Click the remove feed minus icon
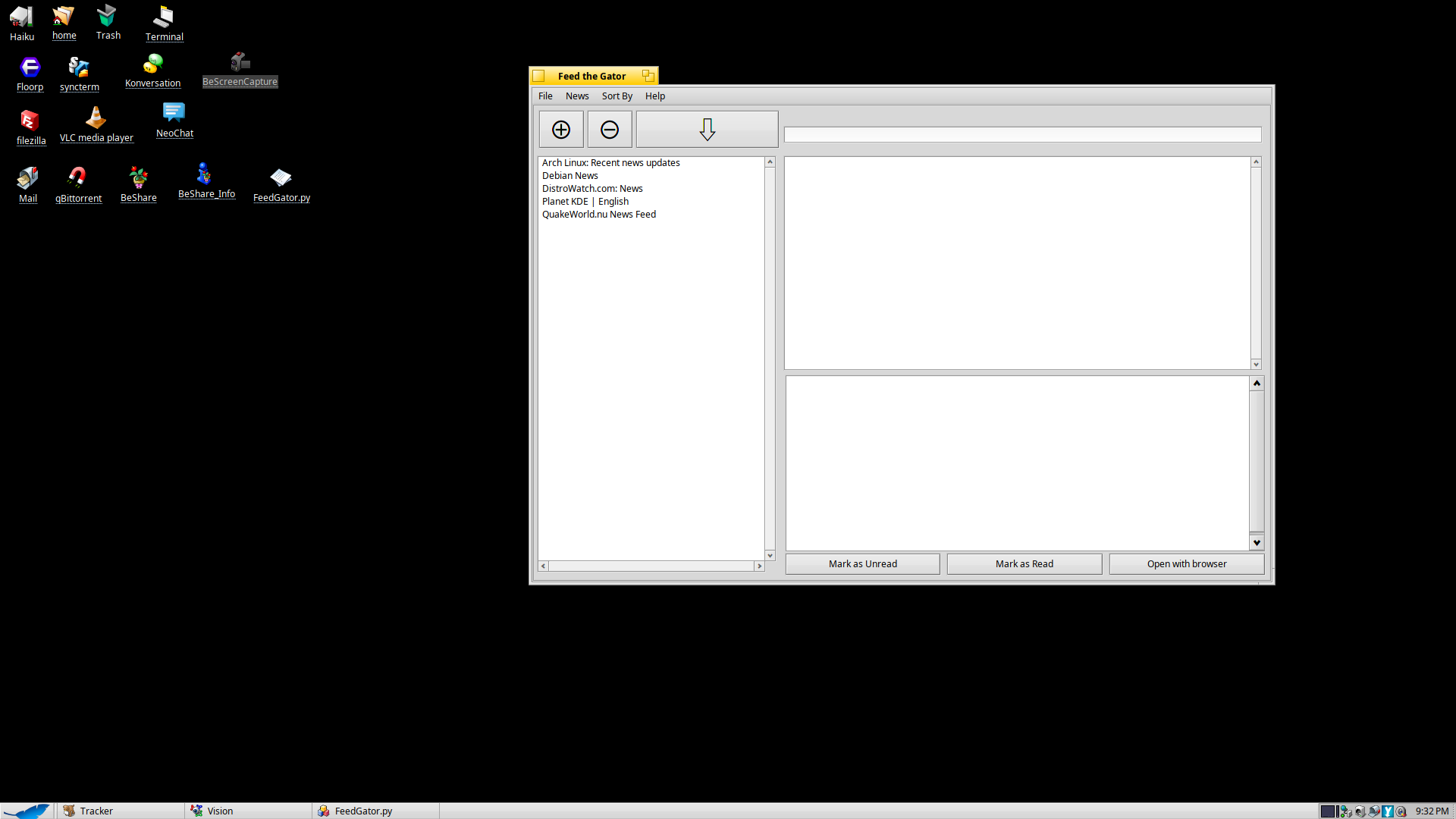 (x=610, y=130)
